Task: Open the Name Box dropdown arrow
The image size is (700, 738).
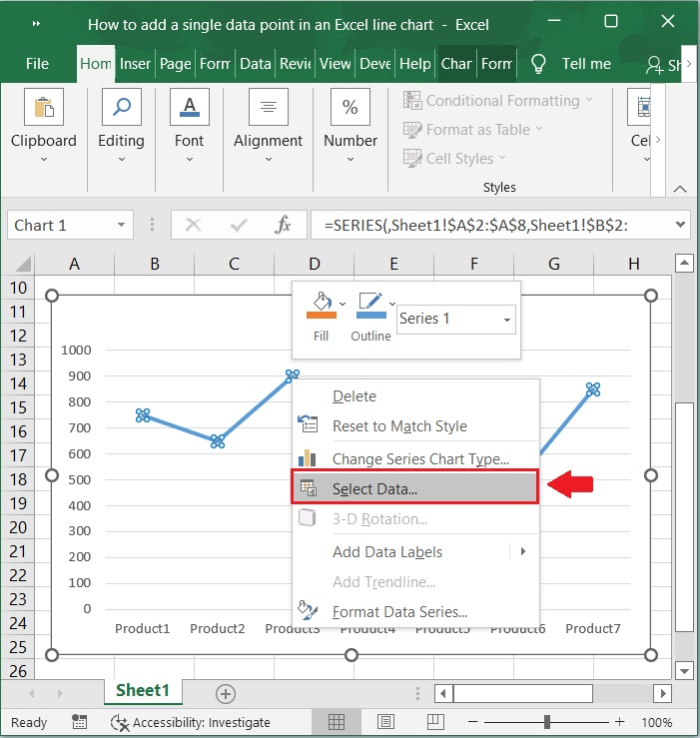Action: pos(121,225)
